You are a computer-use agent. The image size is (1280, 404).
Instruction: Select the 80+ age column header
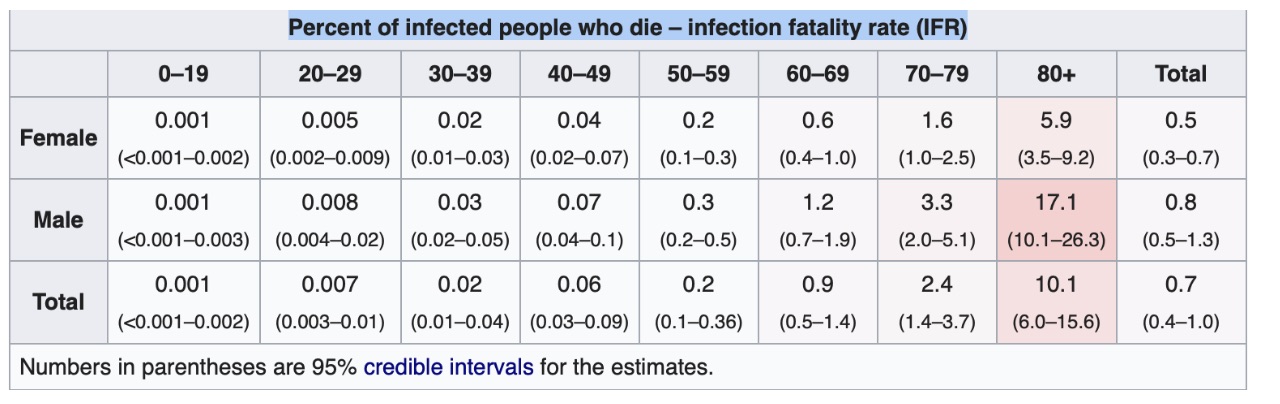click(1056, 74)
